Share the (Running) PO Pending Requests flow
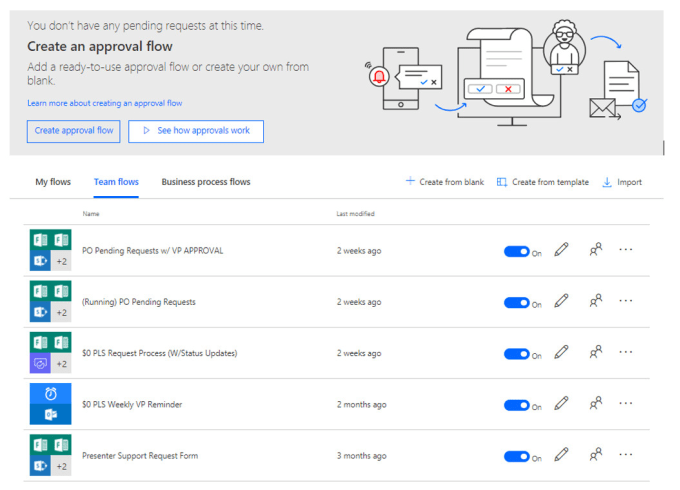The height and width of the screenshot is (490, 680). (x=596, y=301)
